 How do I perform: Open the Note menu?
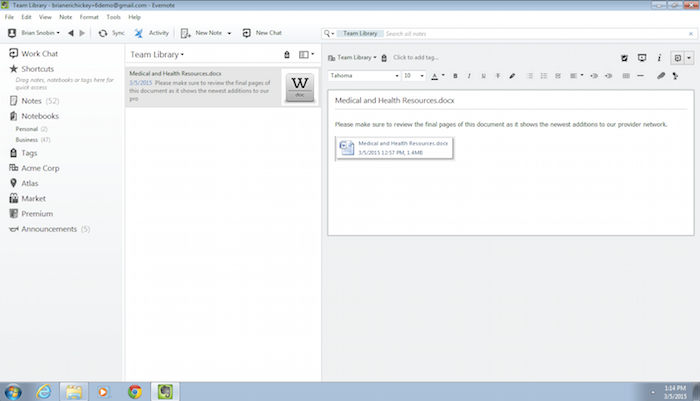coord(66,17)
